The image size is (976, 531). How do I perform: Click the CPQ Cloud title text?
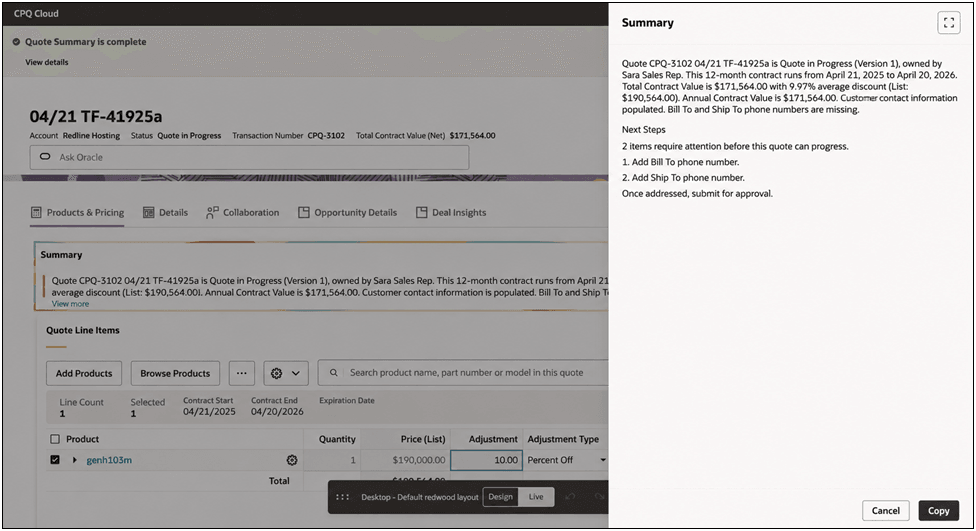tap(36, 13)
